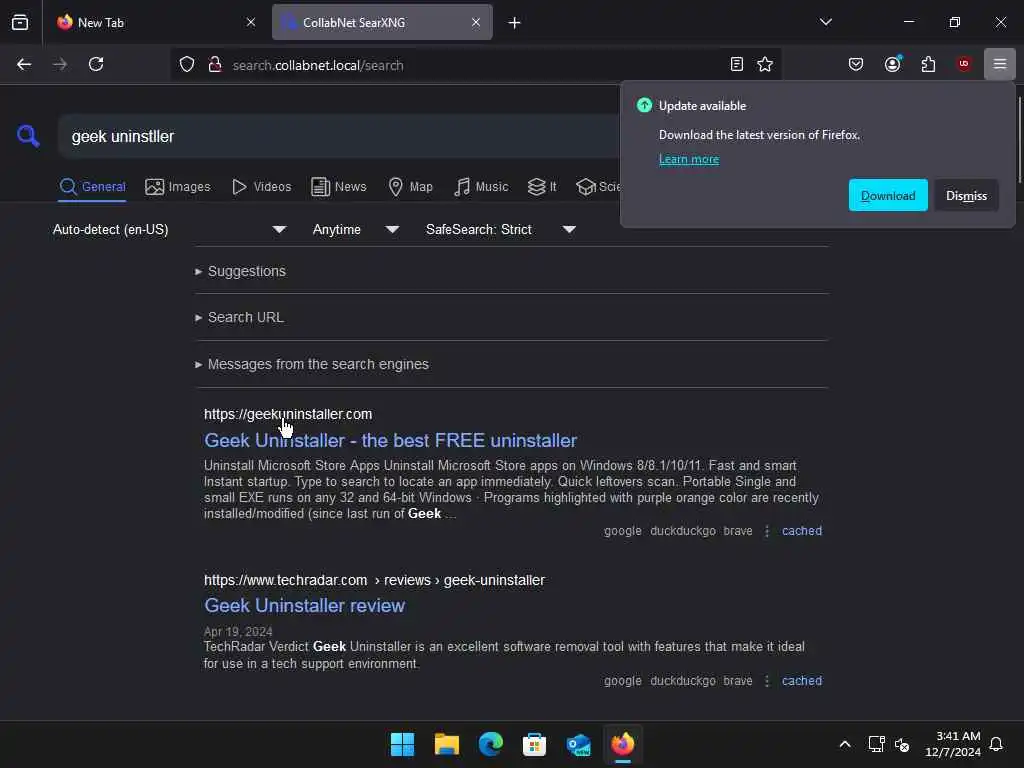Viewport: 1024px width, 768px height.
Task: Open the notifications bell icon
Action: coord(996,744)
